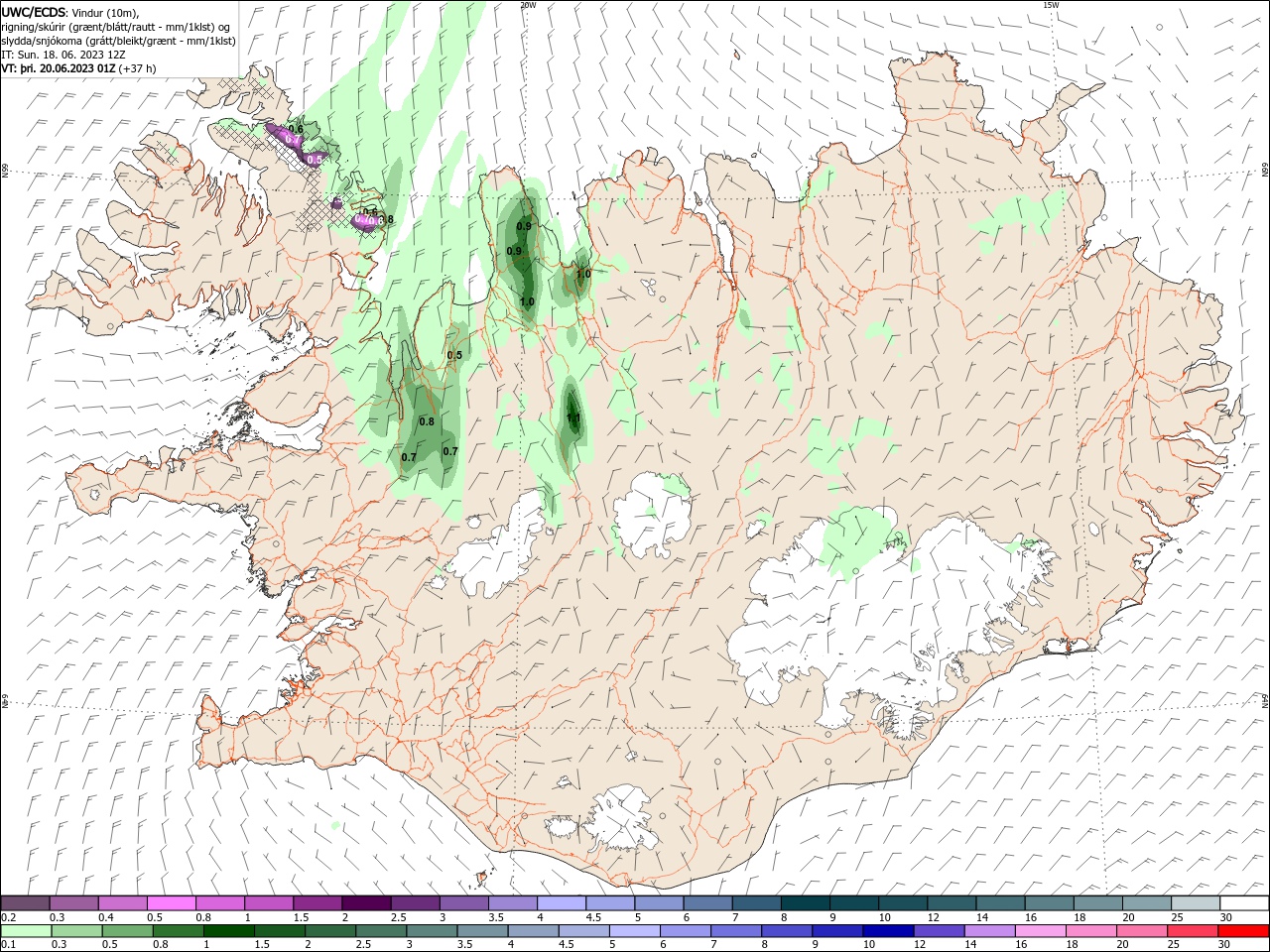Click the black 0.5 value in the green area
Image resolution: width=1270 pixels, height=952 pixels.
coord(454,355)
